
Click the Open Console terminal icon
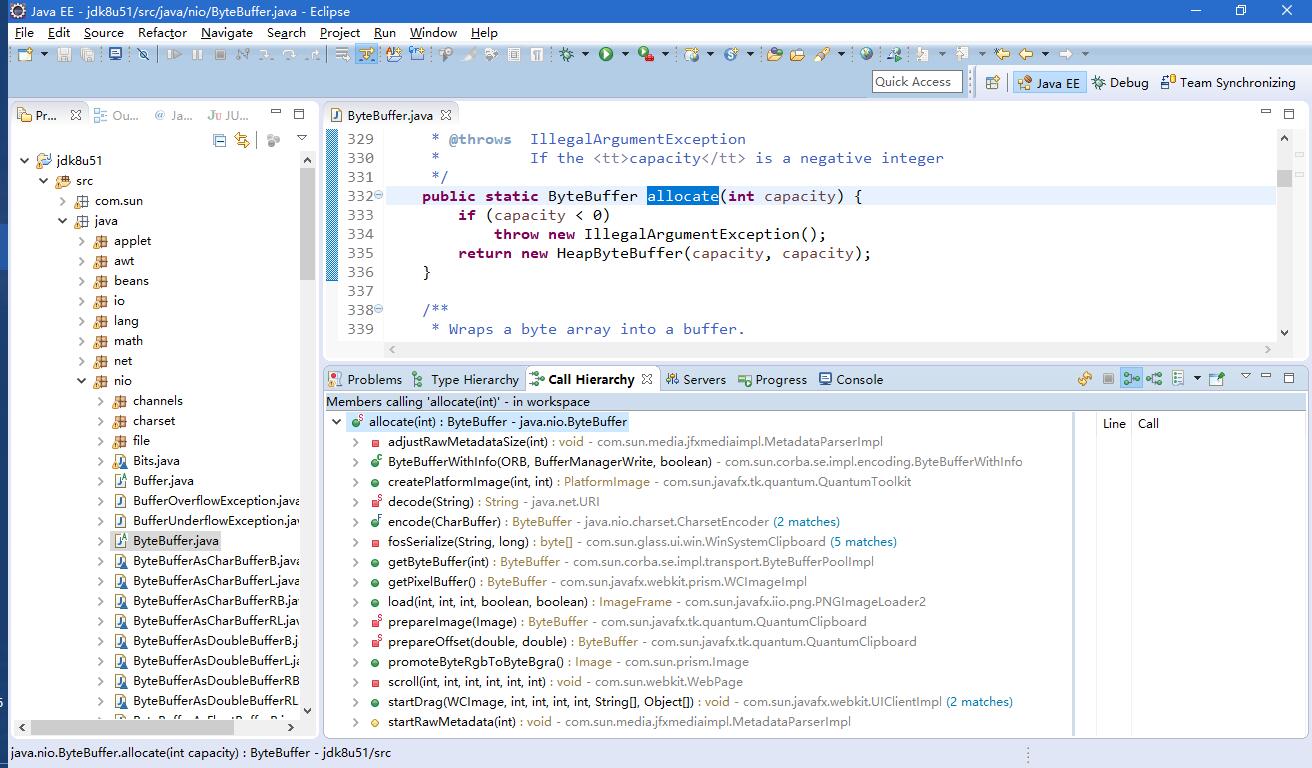(x=116, y=54)
